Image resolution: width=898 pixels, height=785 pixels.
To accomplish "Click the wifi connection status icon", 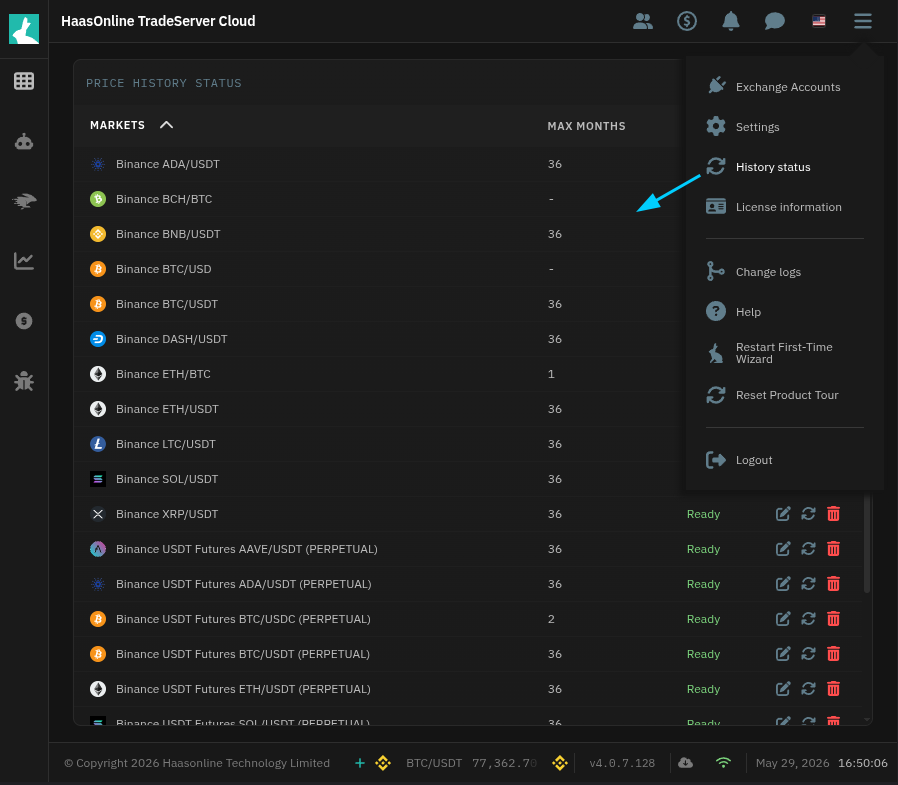I will click(723, 763).
